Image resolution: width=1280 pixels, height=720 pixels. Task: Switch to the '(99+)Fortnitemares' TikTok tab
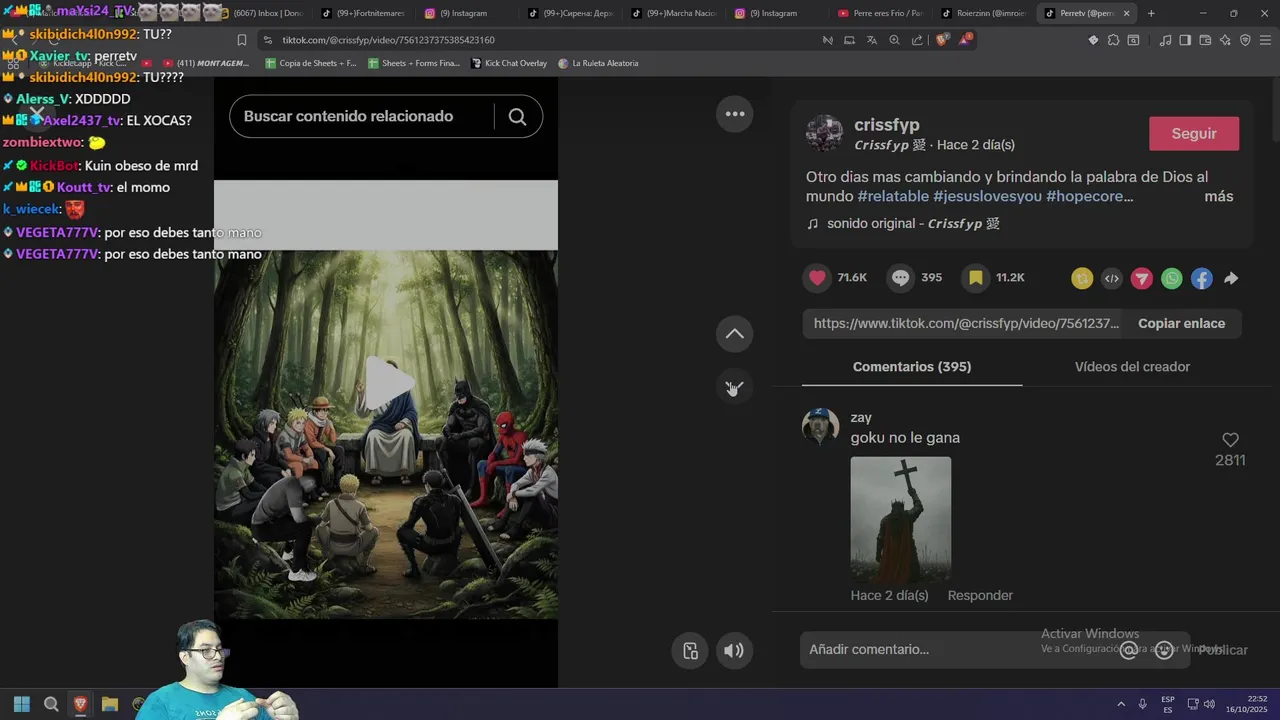point(363,13)
